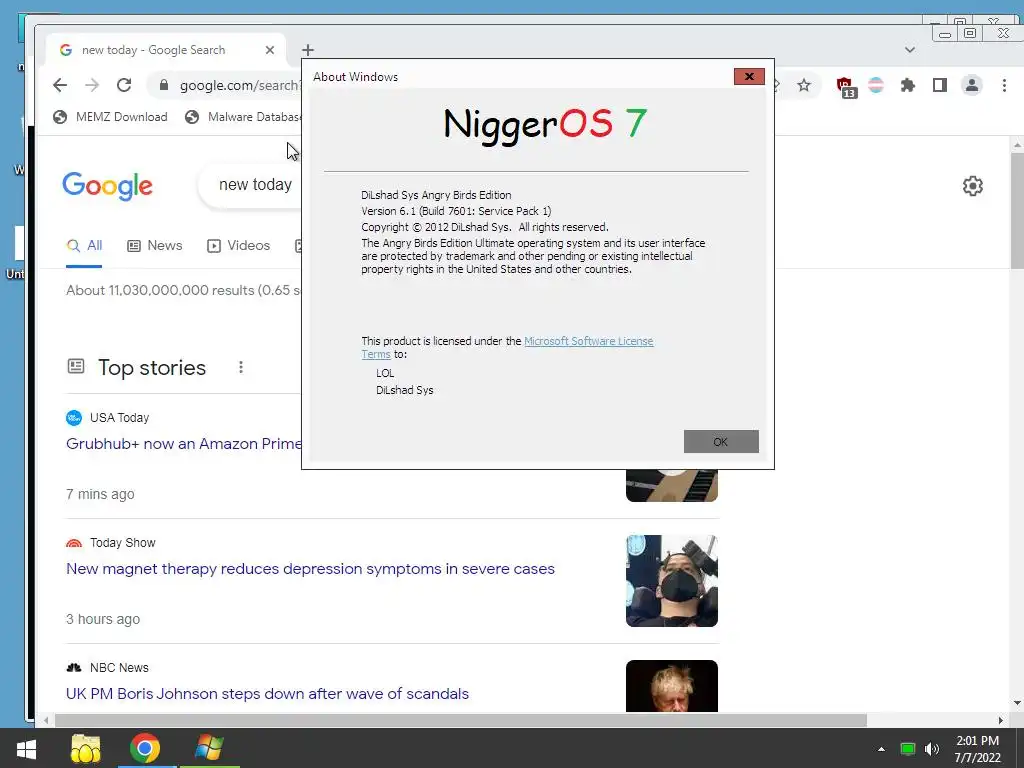Click the page's vertical scrollbar thumb
The height and width of the screenshot is (768, 1024).
[1017, 210]
